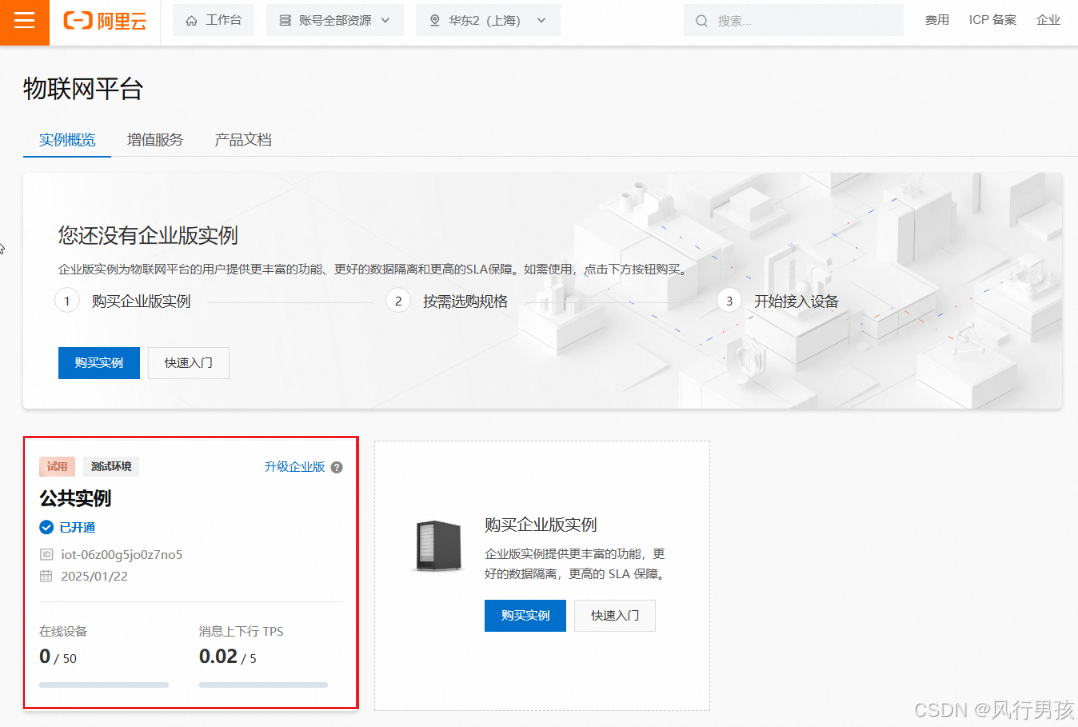
Task: Click help question mark beside 升级企业版
Action: pos(336,467)
